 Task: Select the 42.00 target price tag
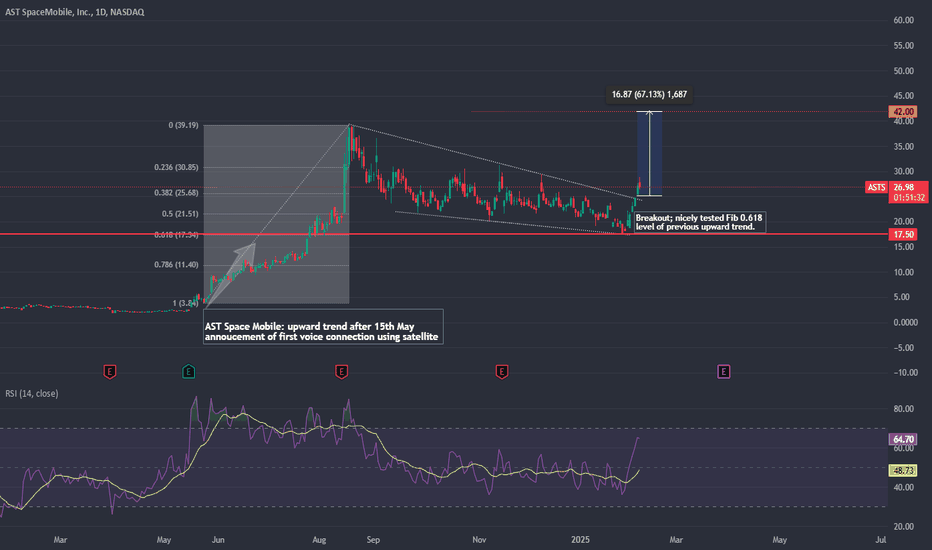(x=903, y=112)
